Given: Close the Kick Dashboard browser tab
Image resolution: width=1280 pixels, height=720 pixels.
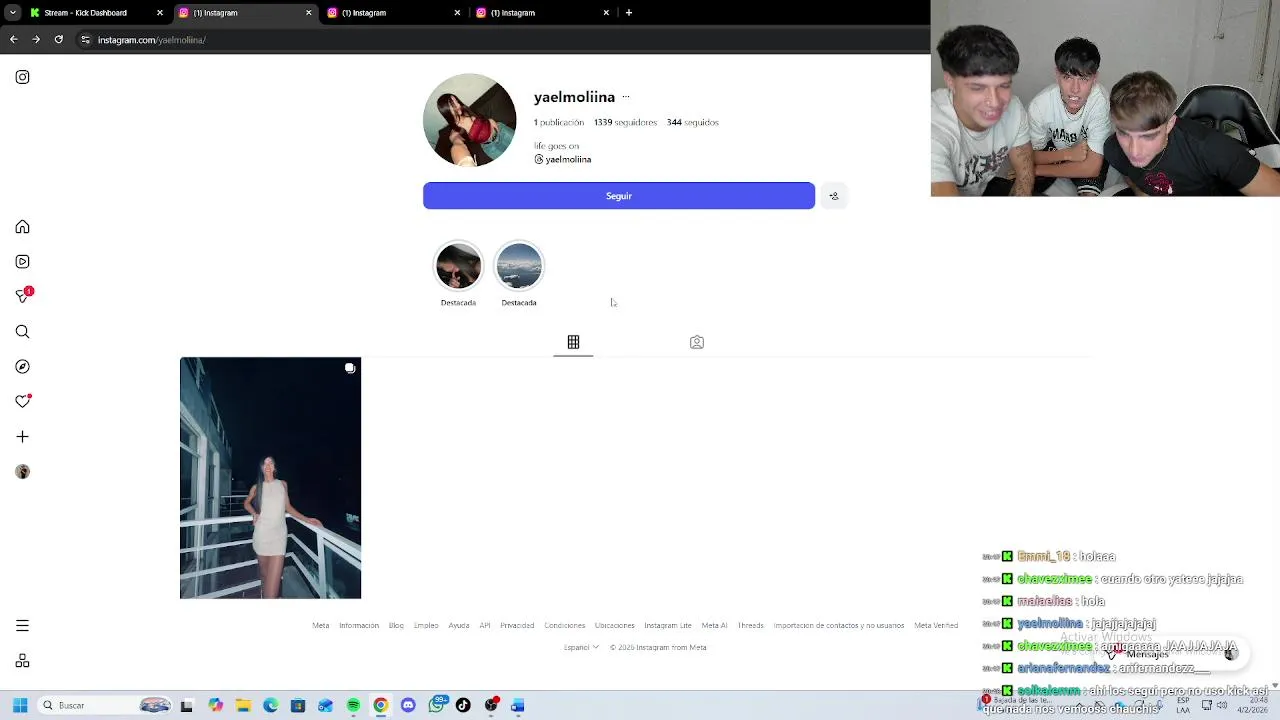Looking at the screenshot, I should (159, 13).
